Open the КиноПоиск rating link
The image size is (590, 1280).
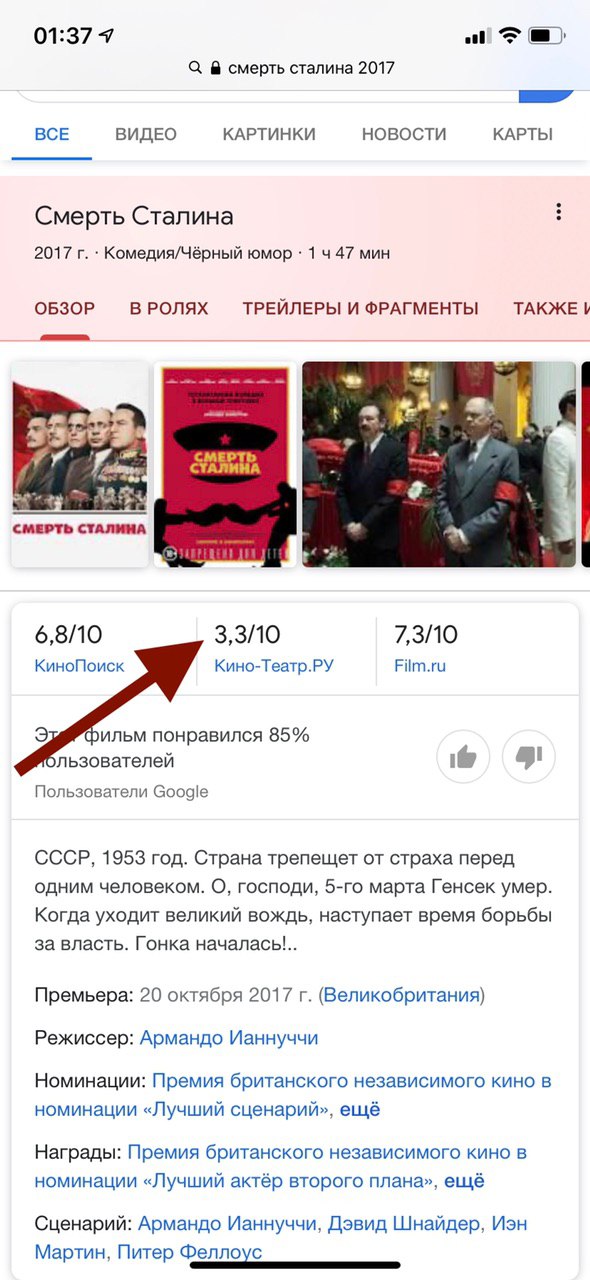point(79,665)
